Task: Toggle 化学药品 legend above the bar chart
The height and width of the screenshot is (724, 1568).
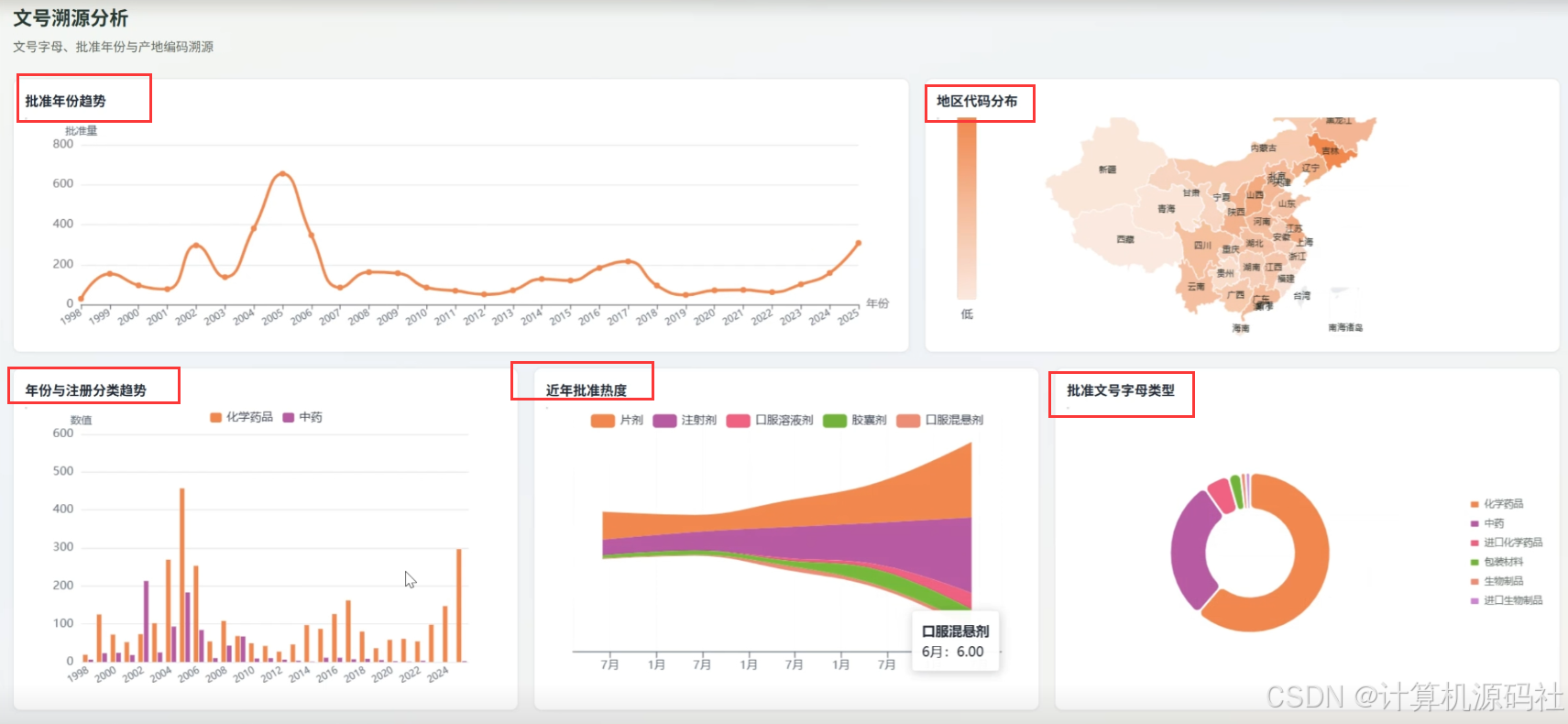Action: [242, 417]
